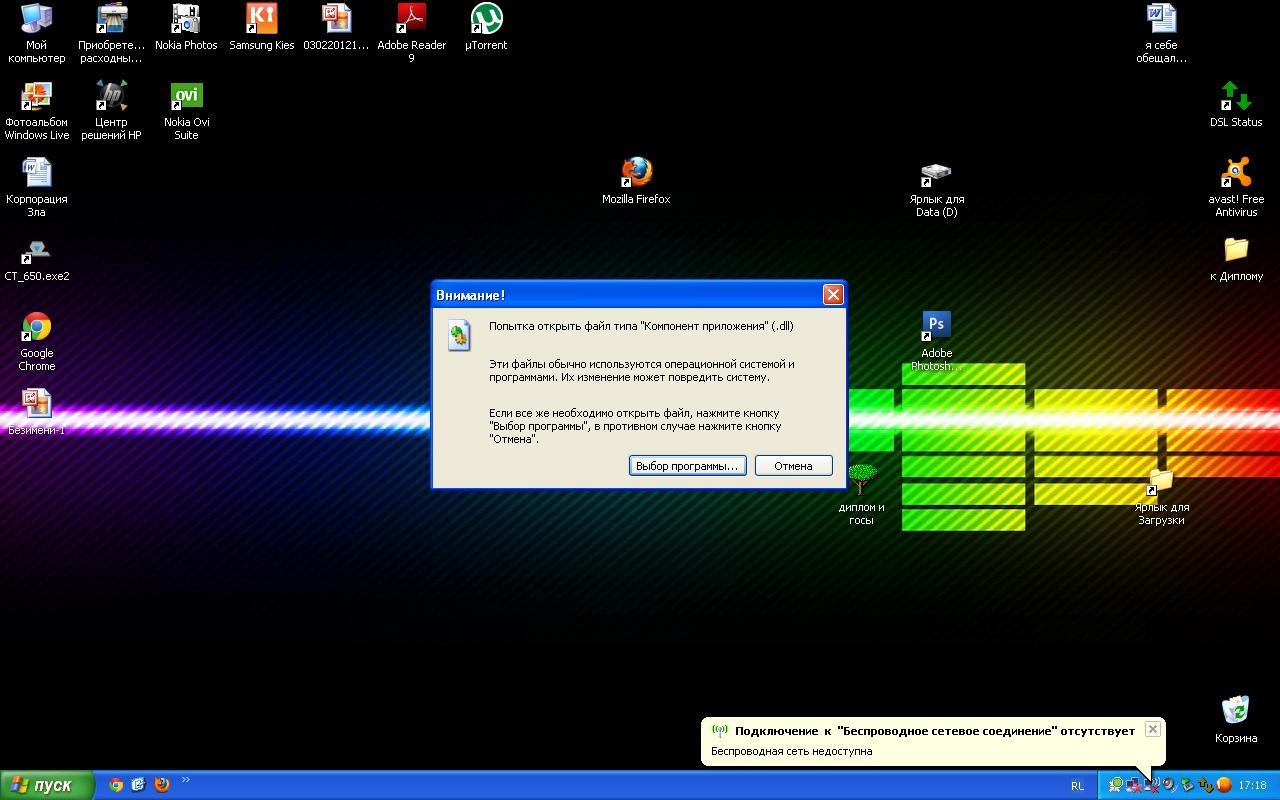The image size is (1280, 800).
Task: Click the 'Выбор программы...' button
Action: click(x=687, y=466)
